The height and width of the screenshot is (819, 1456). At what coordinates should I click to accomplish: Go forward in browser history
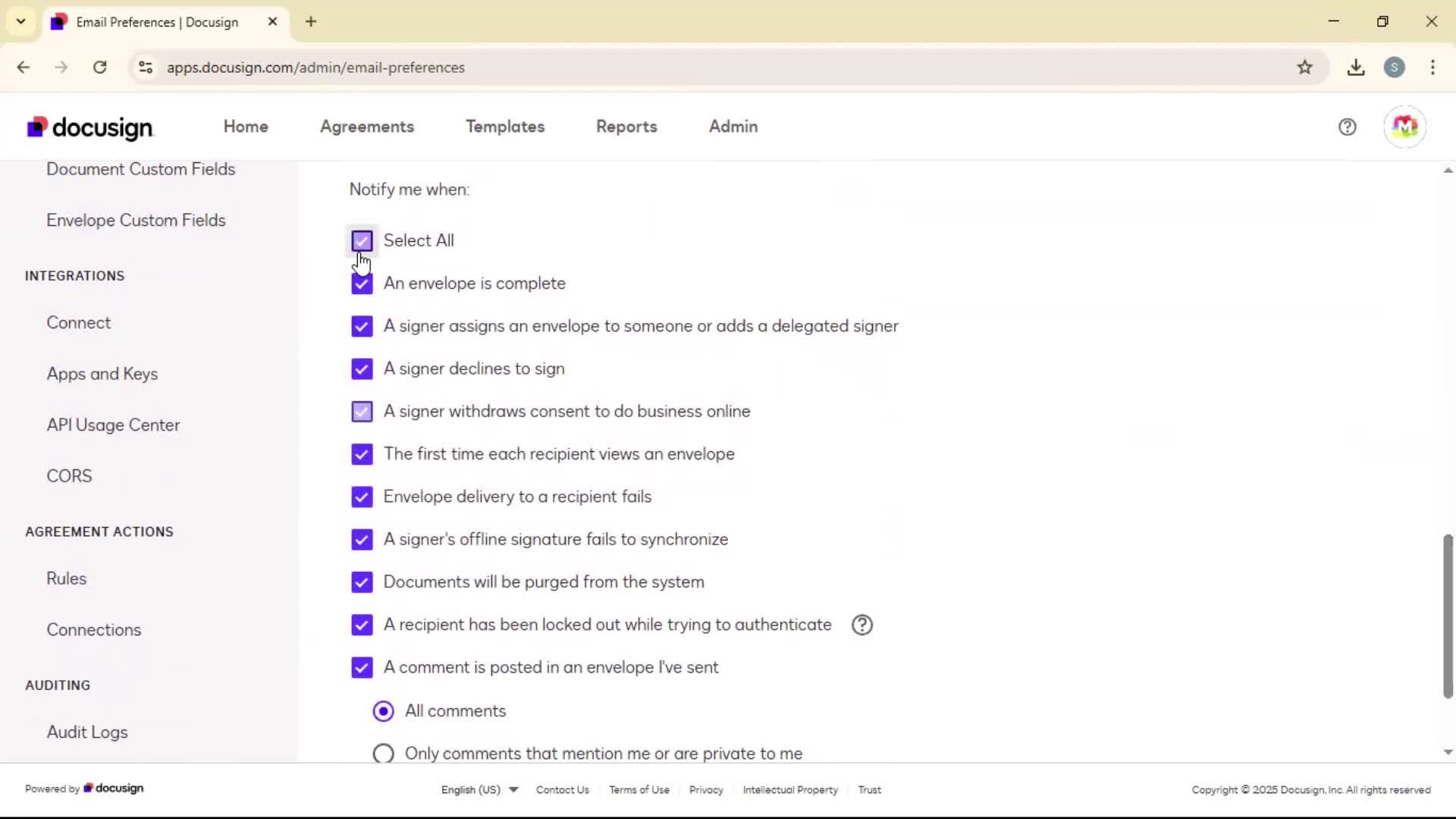(x=61, y=67)
